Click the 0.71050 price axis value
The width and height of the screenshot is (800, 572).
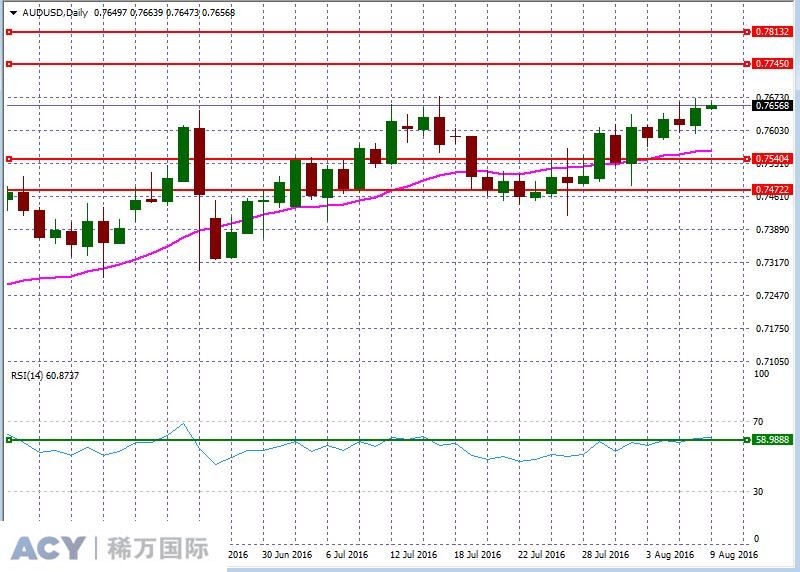[x=772, y=361]
